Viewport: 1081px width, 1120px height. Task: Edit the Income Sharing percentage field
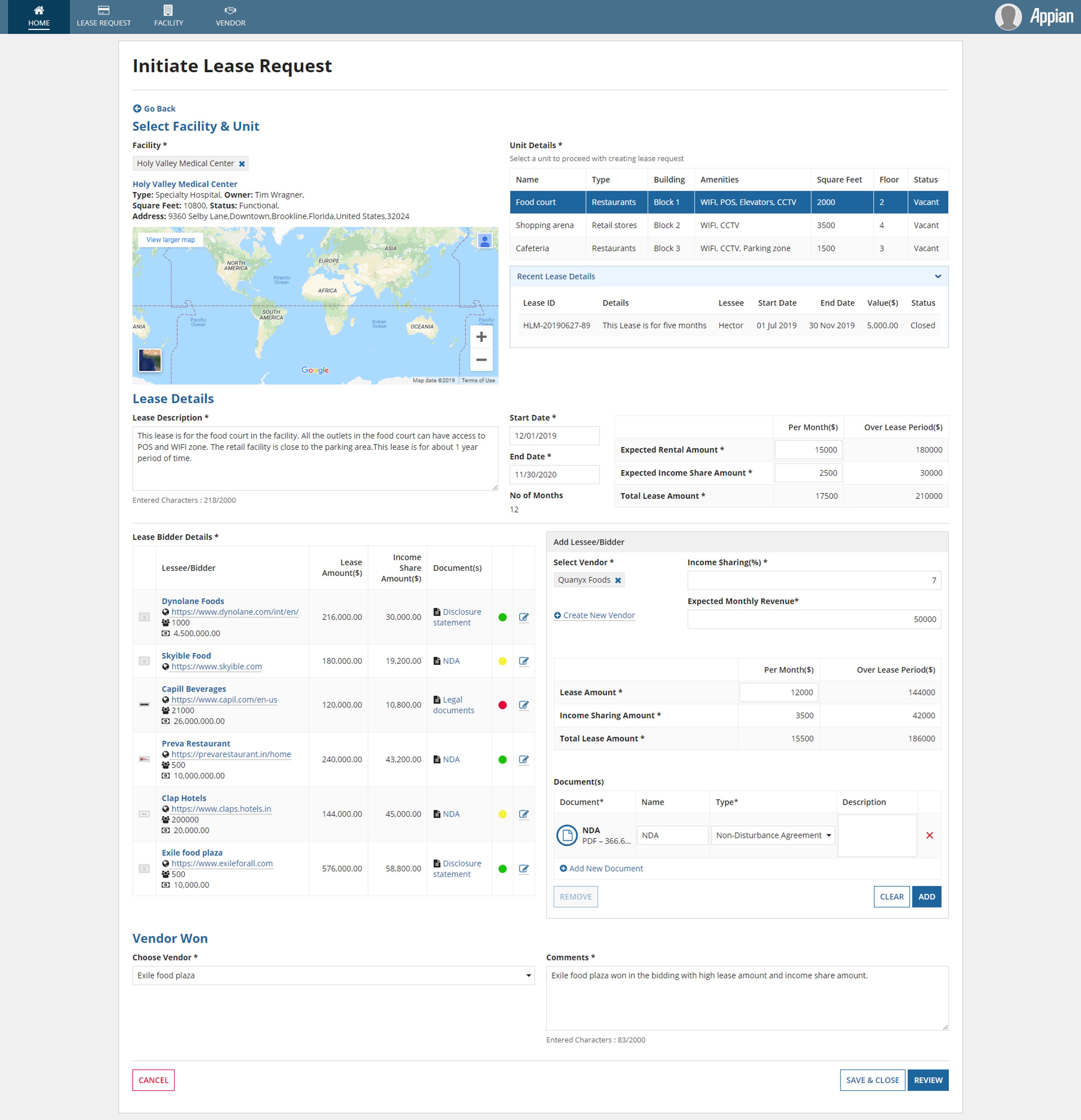tap(814, 581)
